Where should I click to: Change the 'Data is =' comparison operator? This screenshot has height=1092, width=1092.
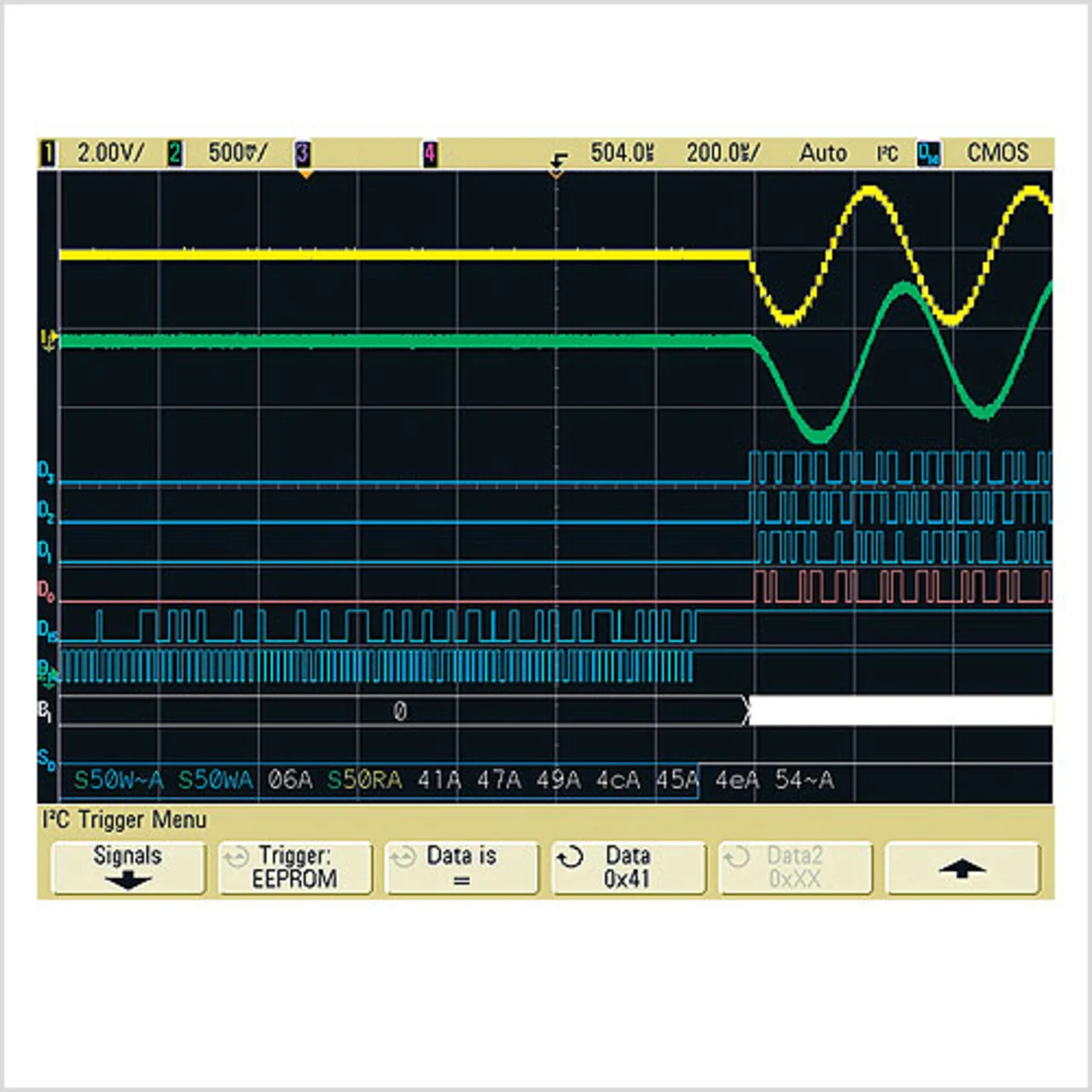click(462, 868)
